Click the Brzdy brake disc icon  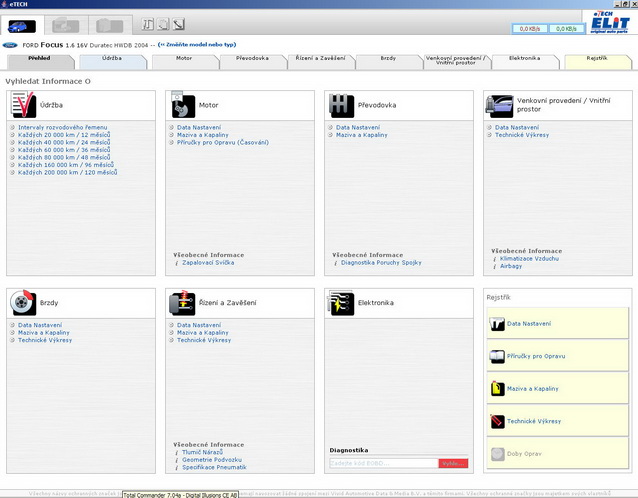pos(22,303)
